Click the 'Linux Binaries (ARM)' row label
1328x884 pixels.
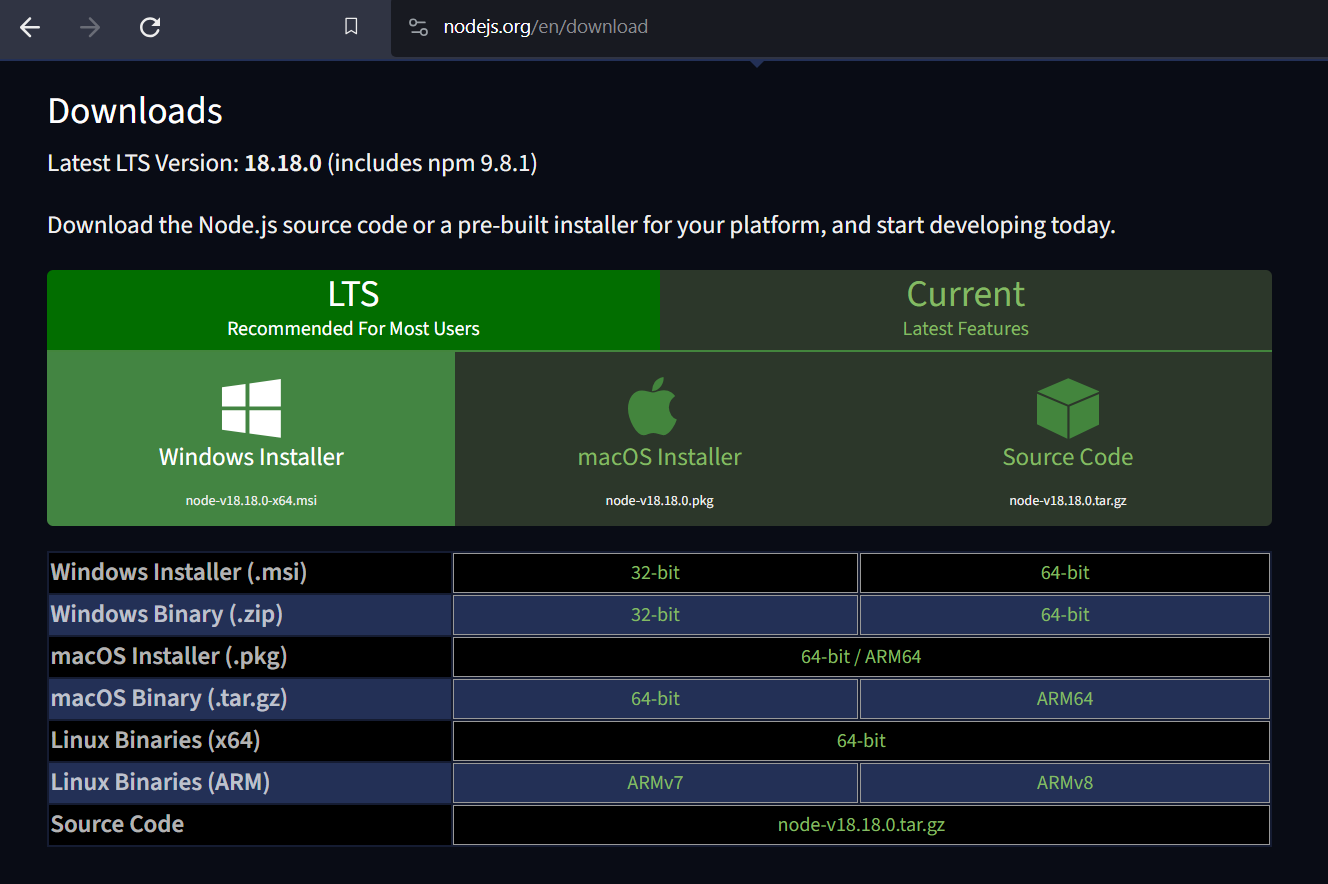[x=160, y=782]
